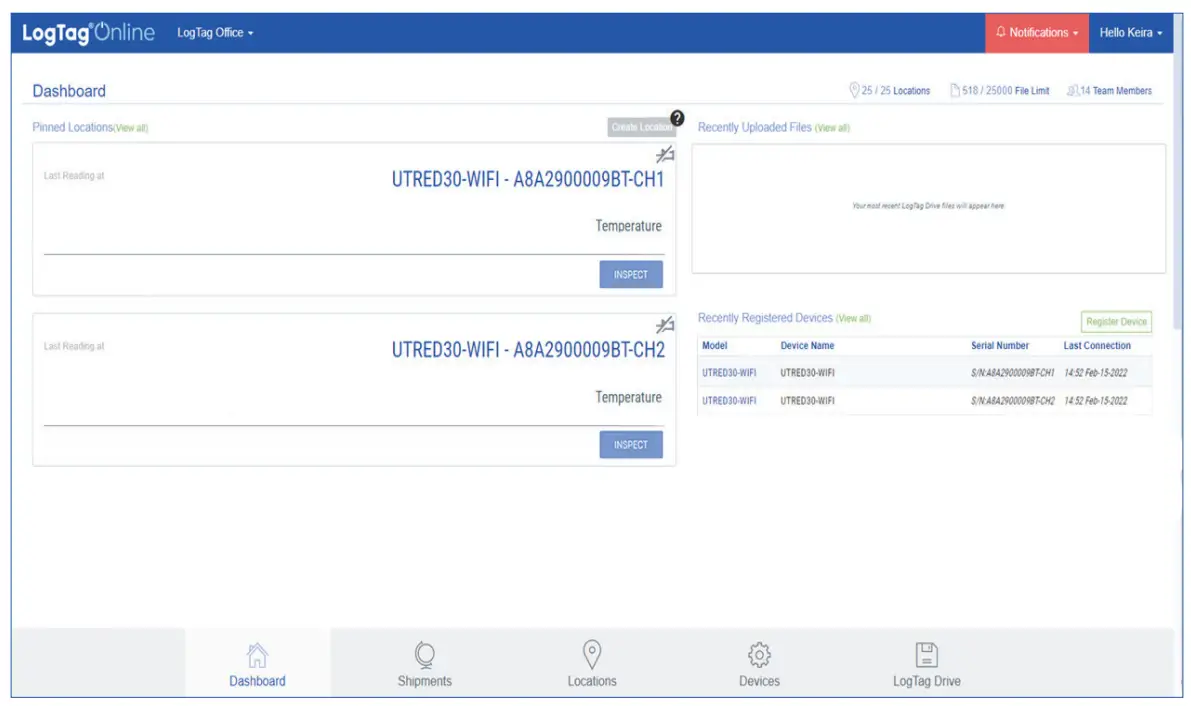The height and width of the screenshot is (706, 1191).
Task: Click the Device Name column header
Action: 807,345
